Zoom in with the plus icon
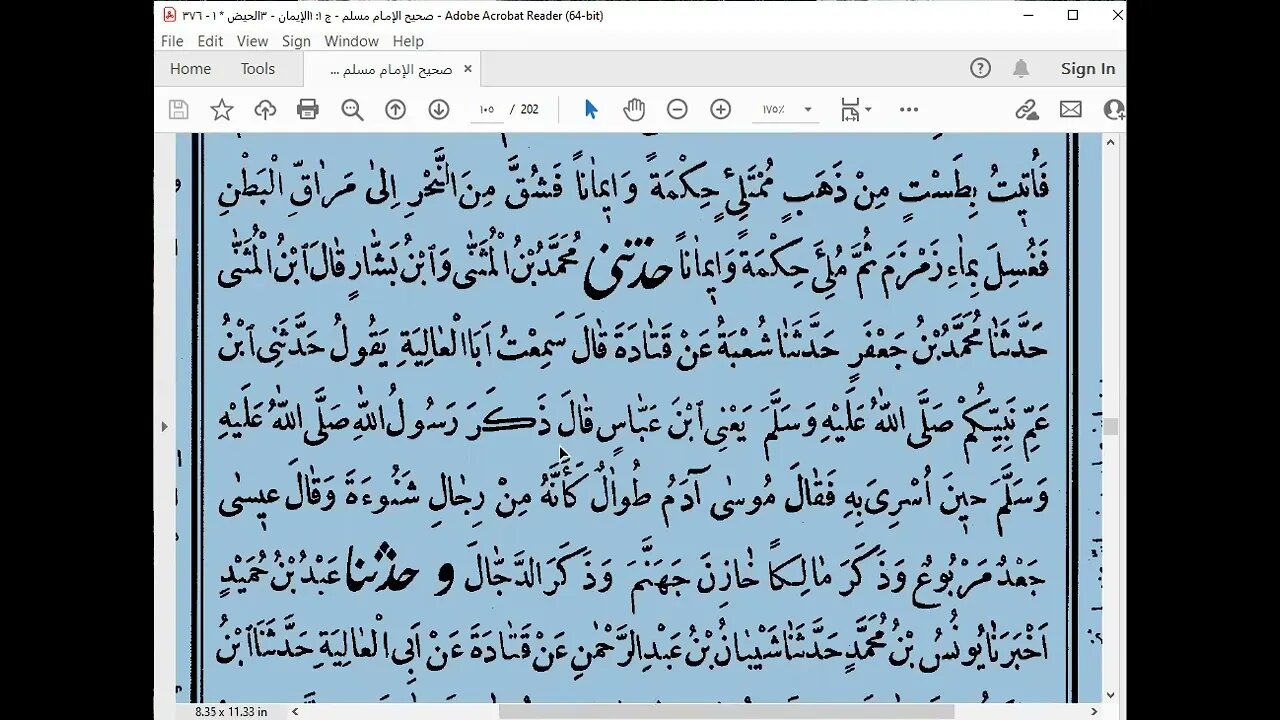This screenshot has height=720, width=1280. pyautogui.click(x=721, y=110)
